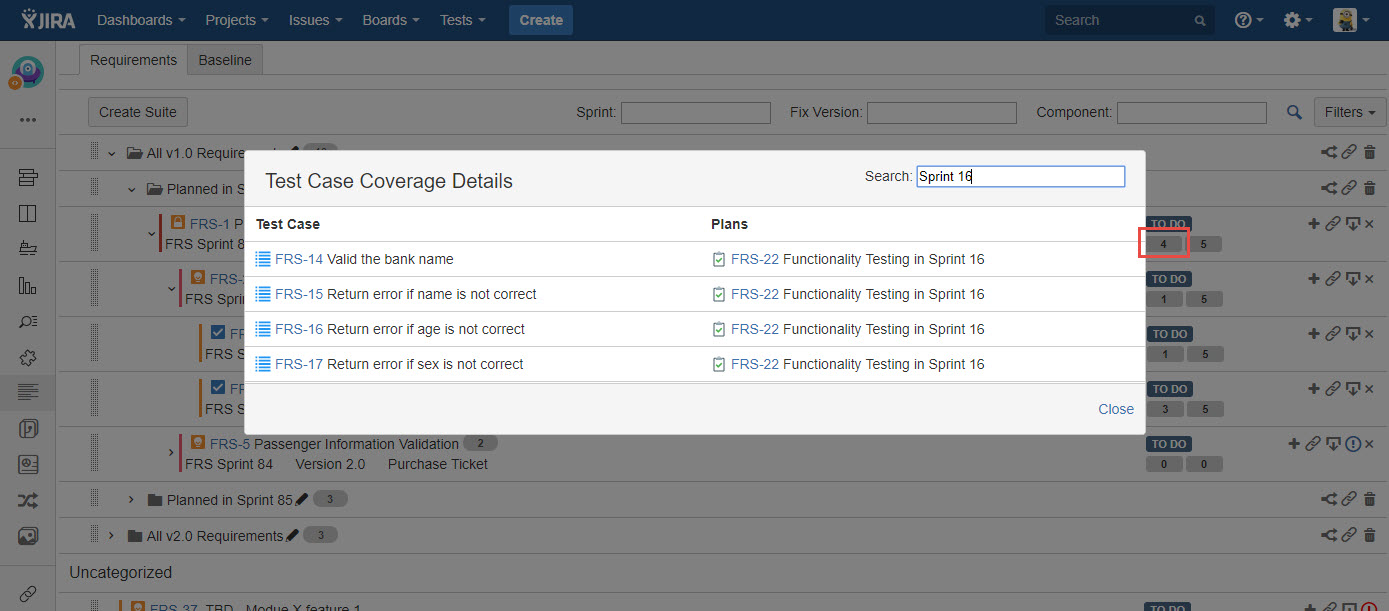Screen dimensions: 1389x611
Task: Click the blue warning icon on the FRS-5 row
Action: point(1352,444)
